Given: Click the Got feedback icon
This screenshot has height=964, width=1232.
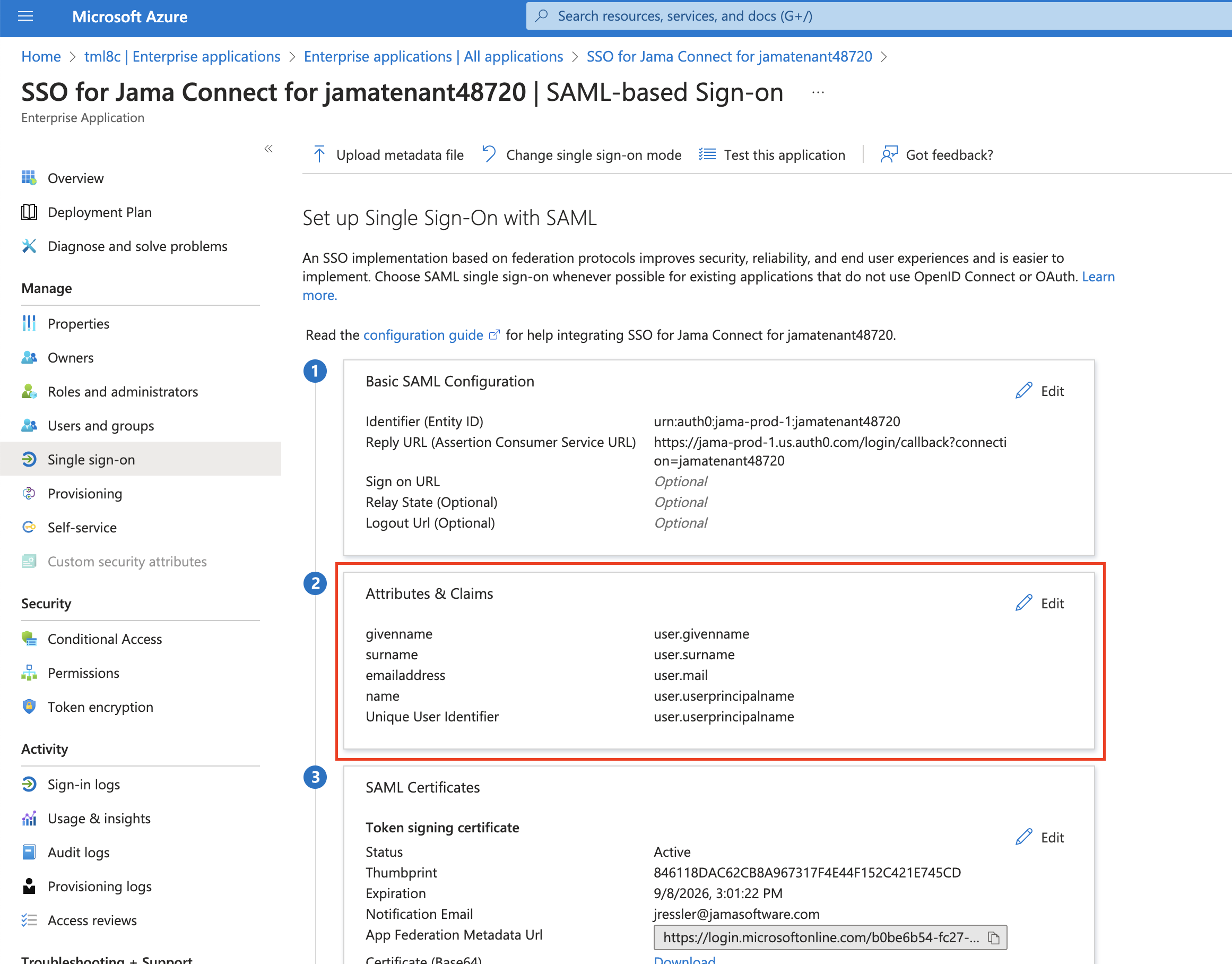Looking at the screenshot, I should click(889, 154).
